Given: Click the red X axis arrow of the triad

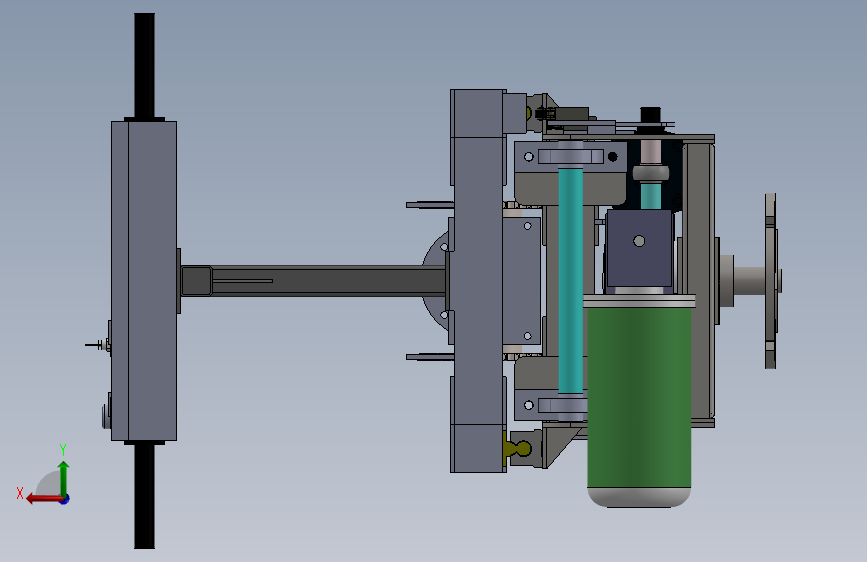Looking at the screenshot, I should tap(44, 499).
